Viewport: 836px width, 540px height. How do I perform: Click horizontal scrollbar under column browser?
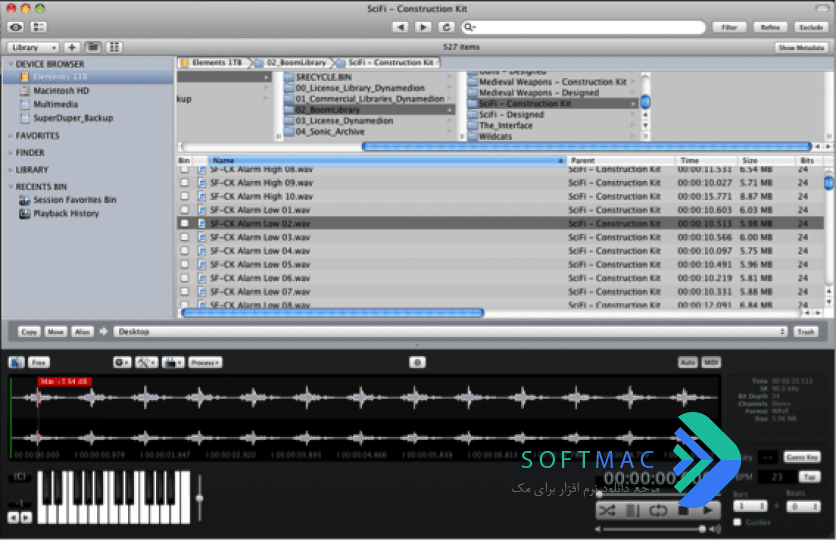[x=586, y=146]
